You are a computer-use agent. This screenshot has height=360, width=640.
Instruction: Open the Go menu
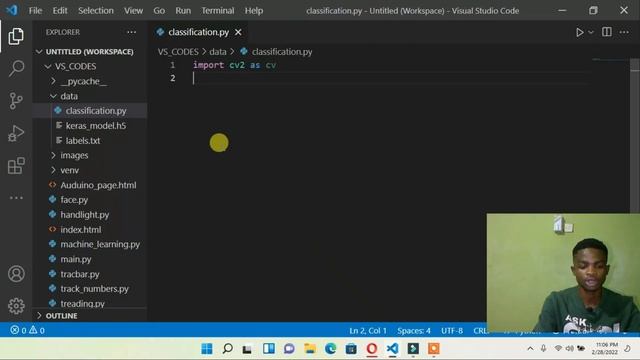pos(159,11)
